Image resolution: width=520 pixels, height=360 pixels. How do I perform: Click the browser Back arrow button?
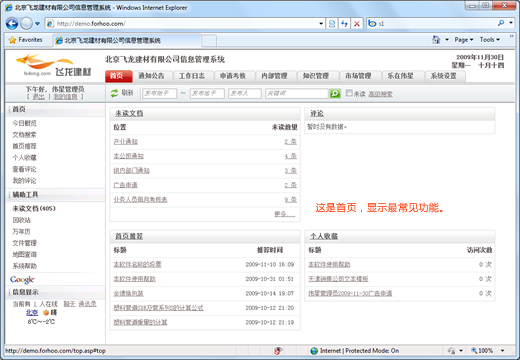point(12,23)
